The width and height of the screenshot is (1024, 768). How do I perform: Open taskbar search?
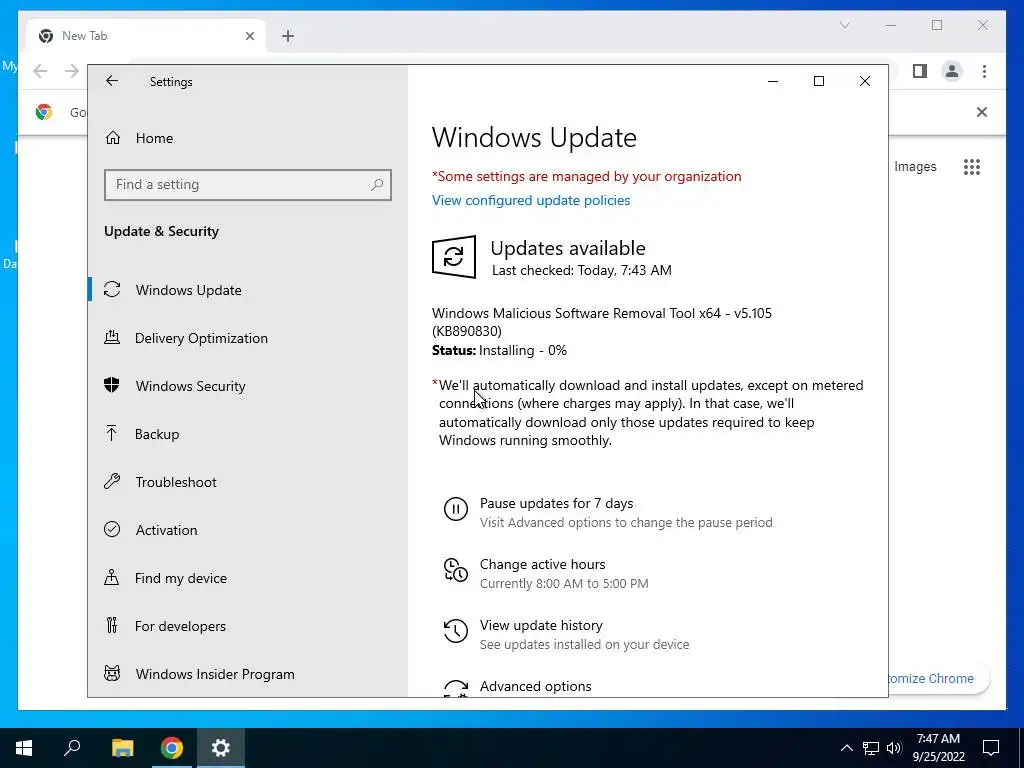tap(72, 748)
